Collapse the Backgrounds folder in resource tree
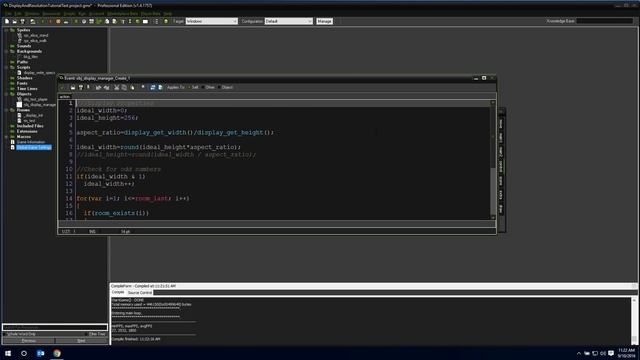Viewport: 640px width, 360px height. click(7, 51)
